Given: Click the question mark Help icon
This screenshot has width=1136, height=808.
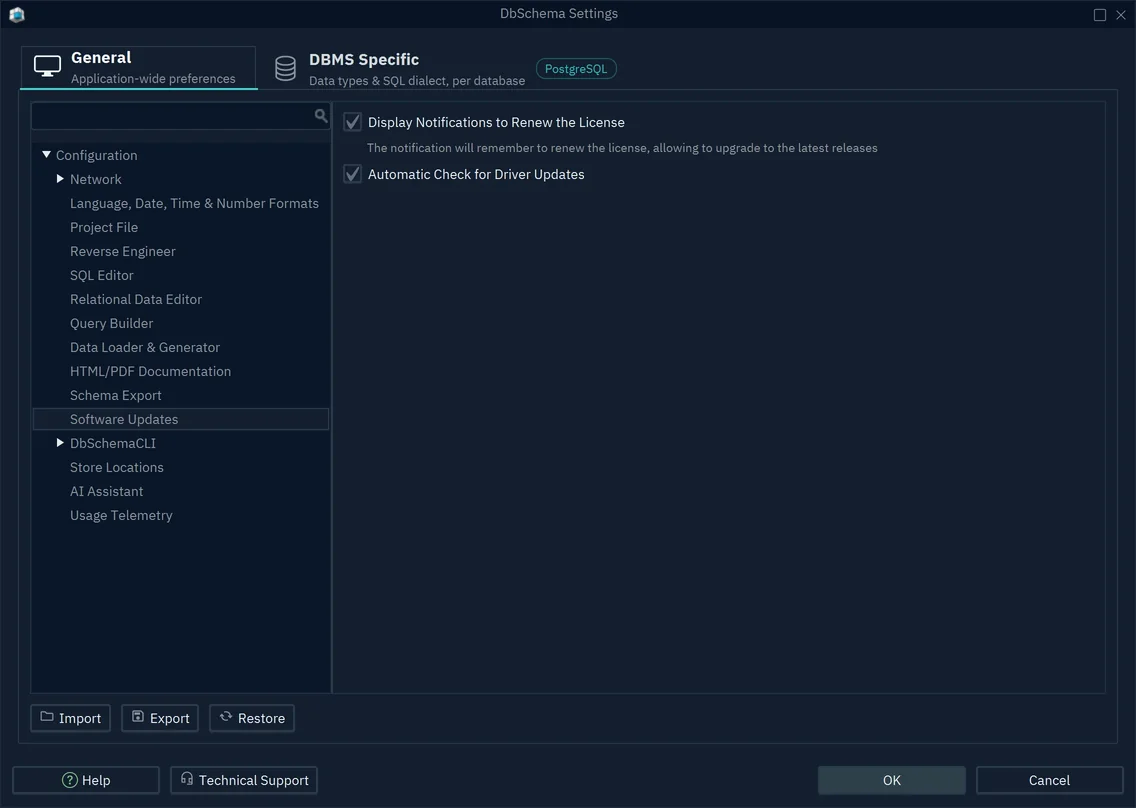Looking at the screenshot, I should click(70, 780).
